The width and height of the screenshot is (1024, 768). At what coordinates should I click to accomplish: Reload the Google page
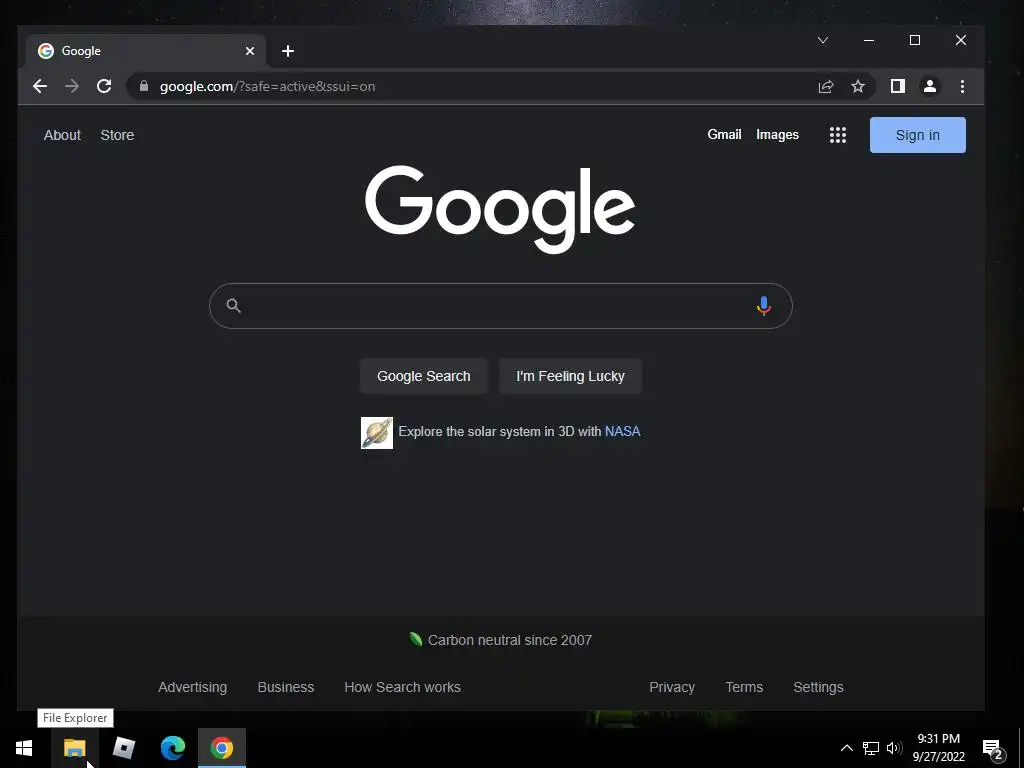pyautogui.click(x=104, y=86)
